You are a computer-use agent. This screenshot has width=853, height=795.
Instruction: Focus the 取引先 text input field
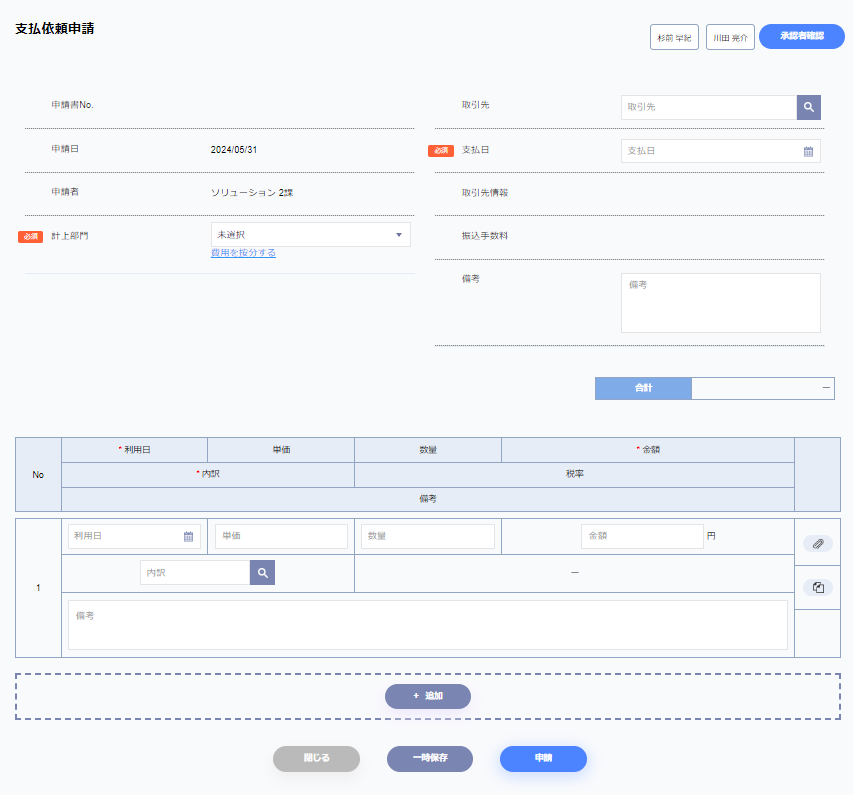click(708, 107)
